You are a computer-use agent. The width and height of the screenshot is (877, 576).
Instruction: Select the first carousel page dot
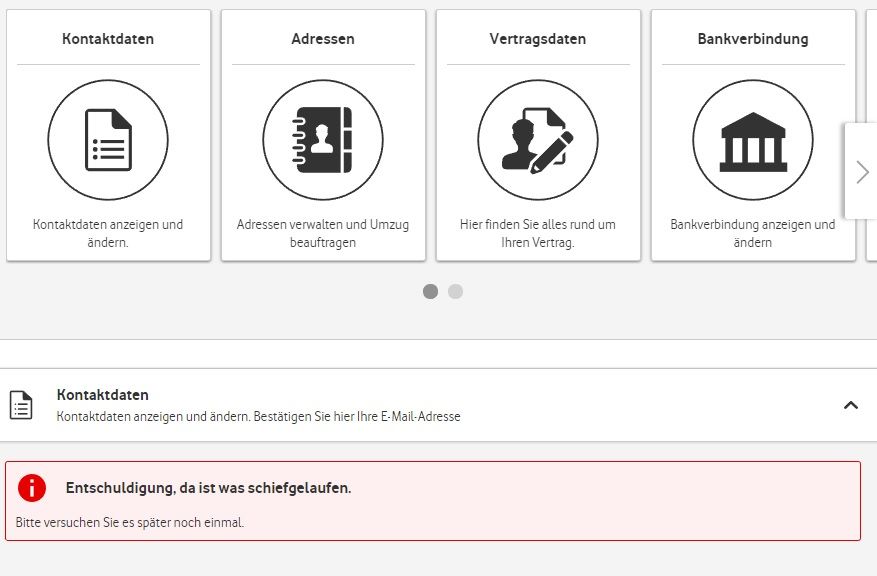(431, 291)
